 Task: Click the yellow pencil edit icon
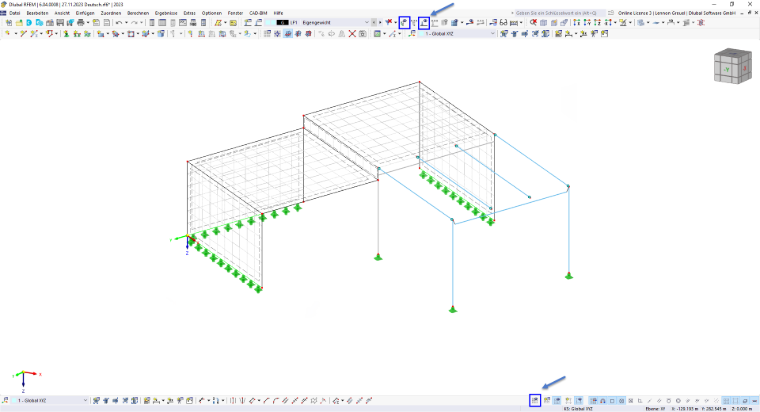218,22
